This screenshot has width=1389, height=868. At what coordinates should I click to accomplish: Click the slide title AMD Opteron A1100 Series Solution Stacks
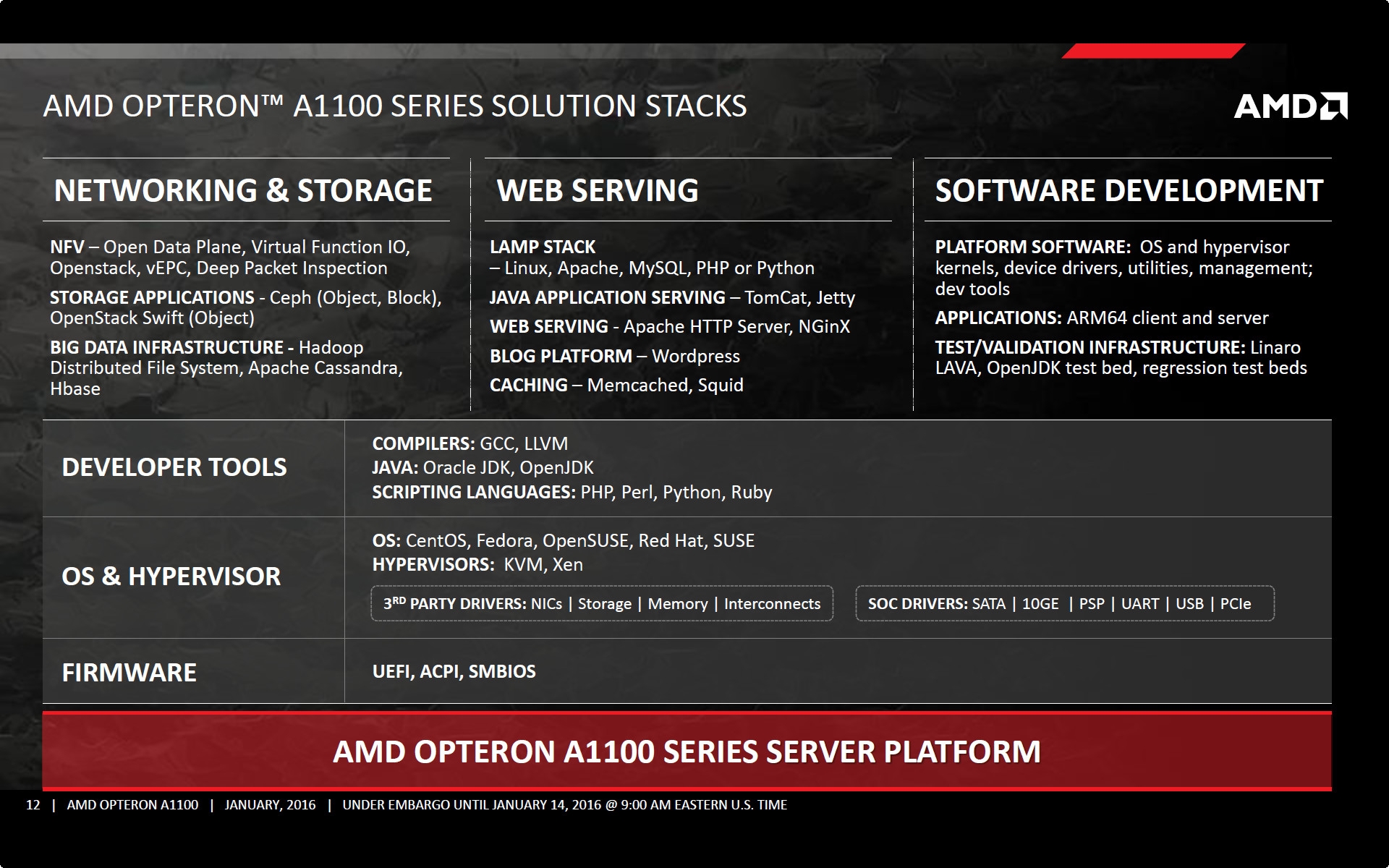coord(395,106)
